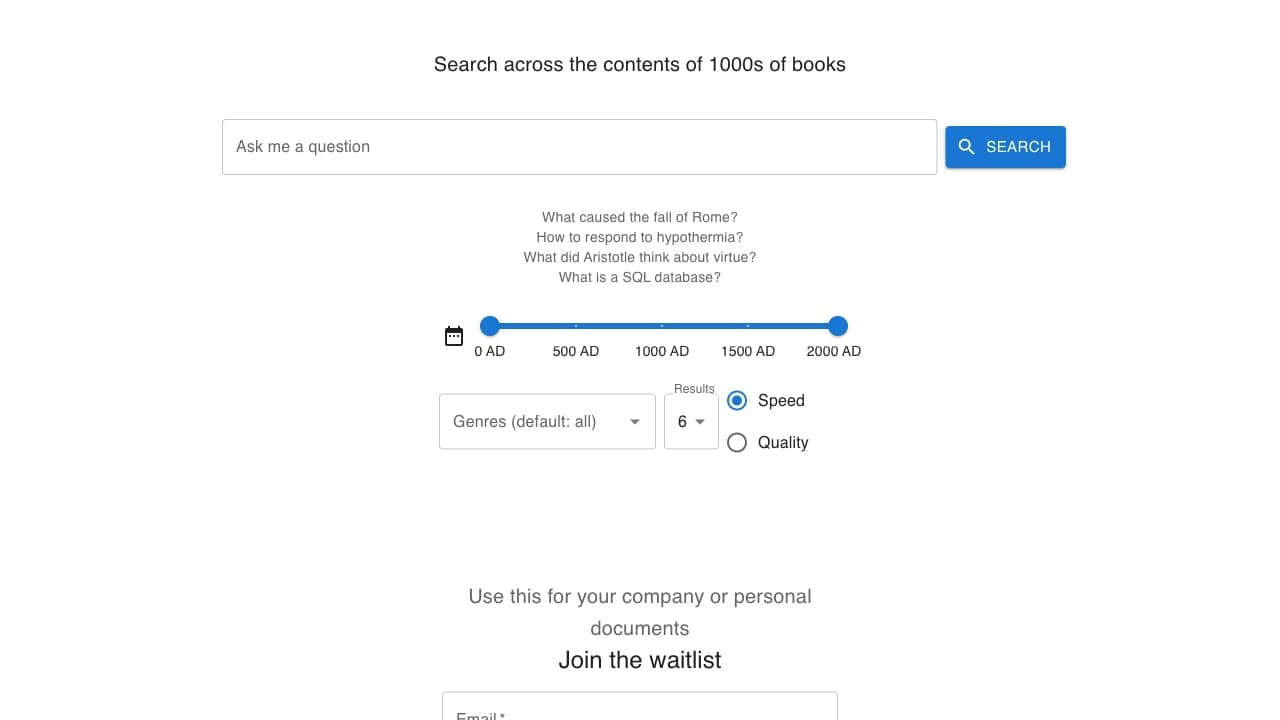Click the '500 AD' label under the slider
This screenshot has height=720, width=1280.
click(575, 351)
